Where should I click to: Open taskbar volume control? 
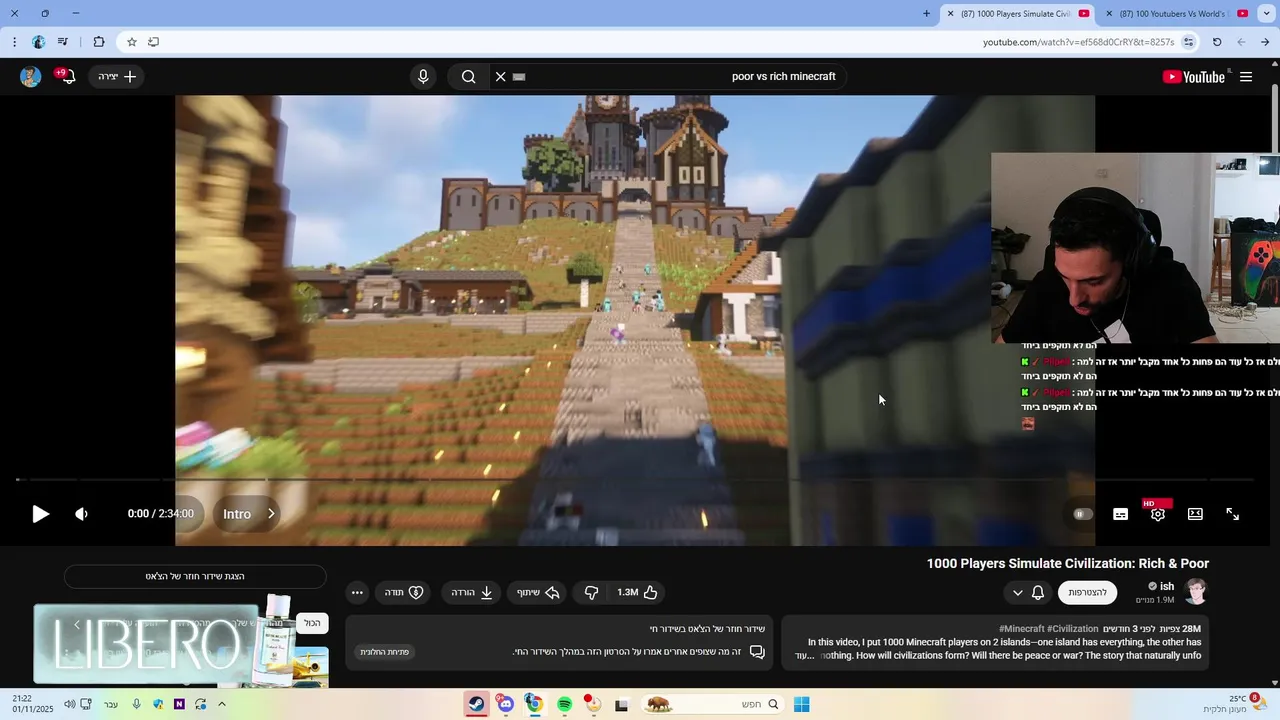[69, 704]
